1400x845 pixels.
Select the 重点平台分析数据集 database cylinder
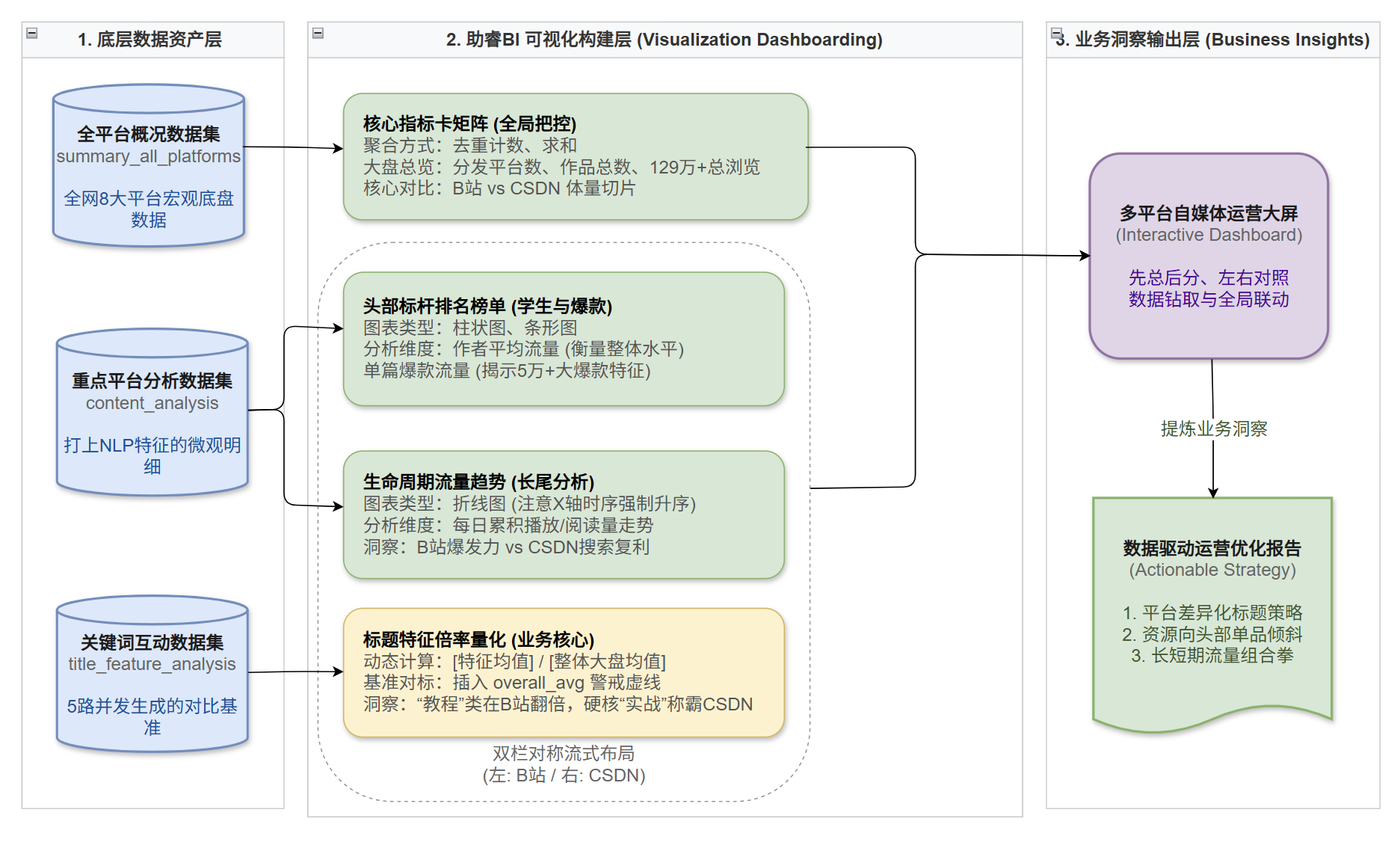(152, 412)
